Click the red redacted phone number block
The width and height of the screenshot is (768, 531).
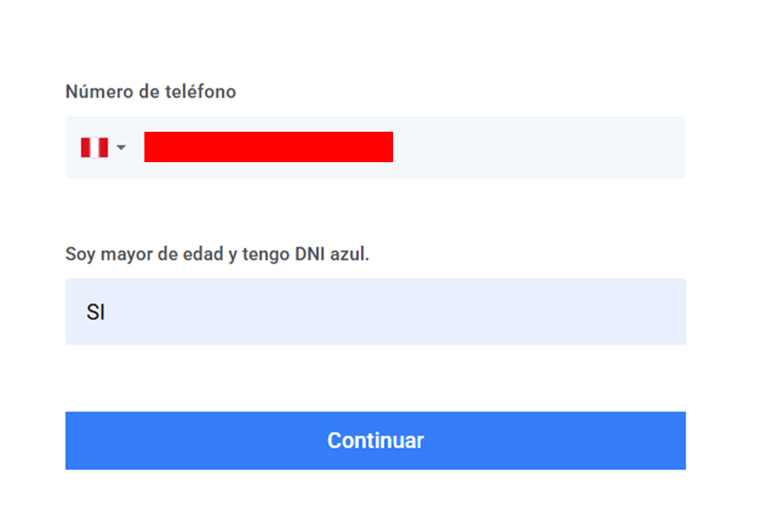tap(268, 147)
